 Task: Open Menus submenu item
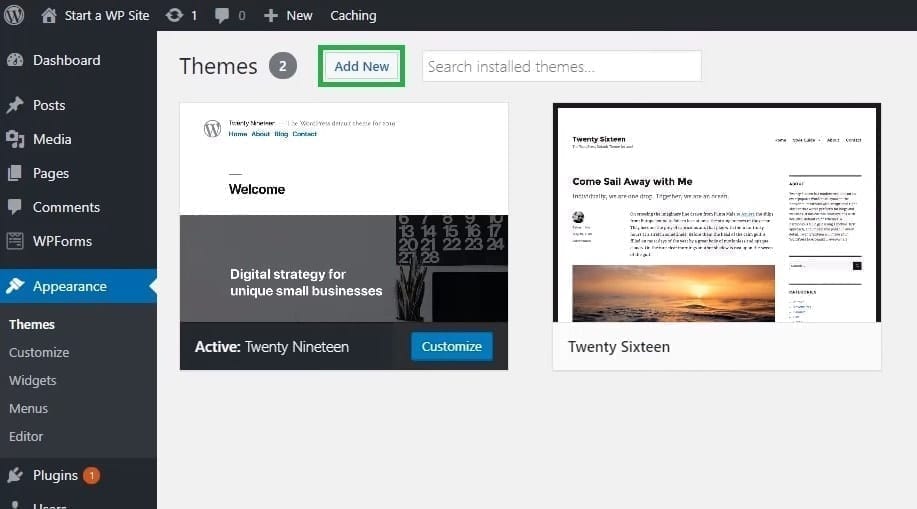click(28, 408)
